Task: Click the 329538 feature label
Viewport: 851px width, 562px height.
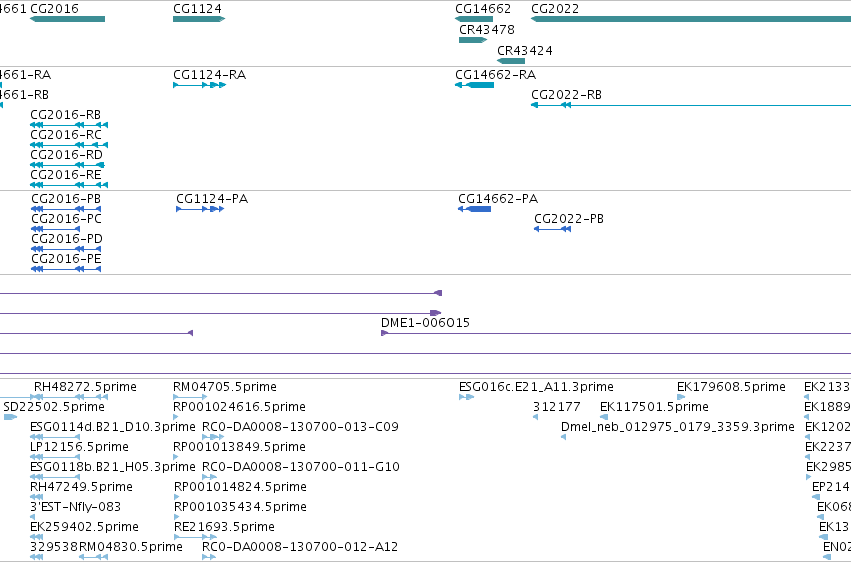Action: [x=54, y=547]
